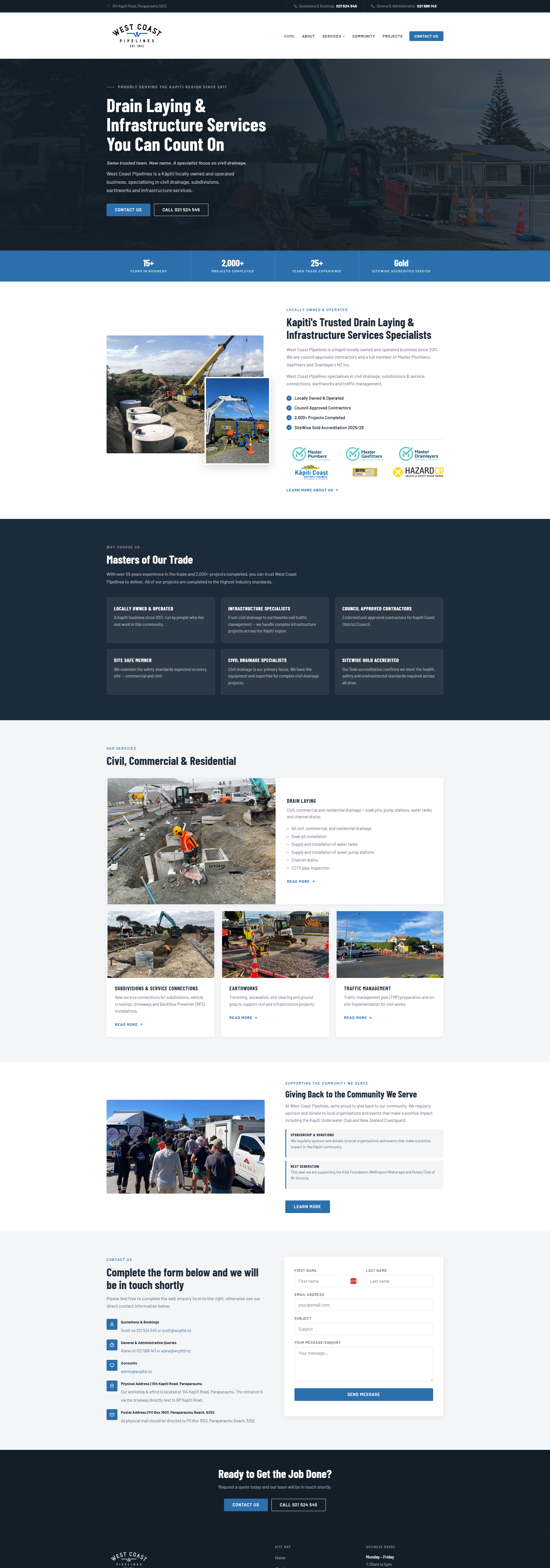This screenshot has height=1568, width=550.
Task: Click the footer Home site map link
Action: (x=280, y=1558)
